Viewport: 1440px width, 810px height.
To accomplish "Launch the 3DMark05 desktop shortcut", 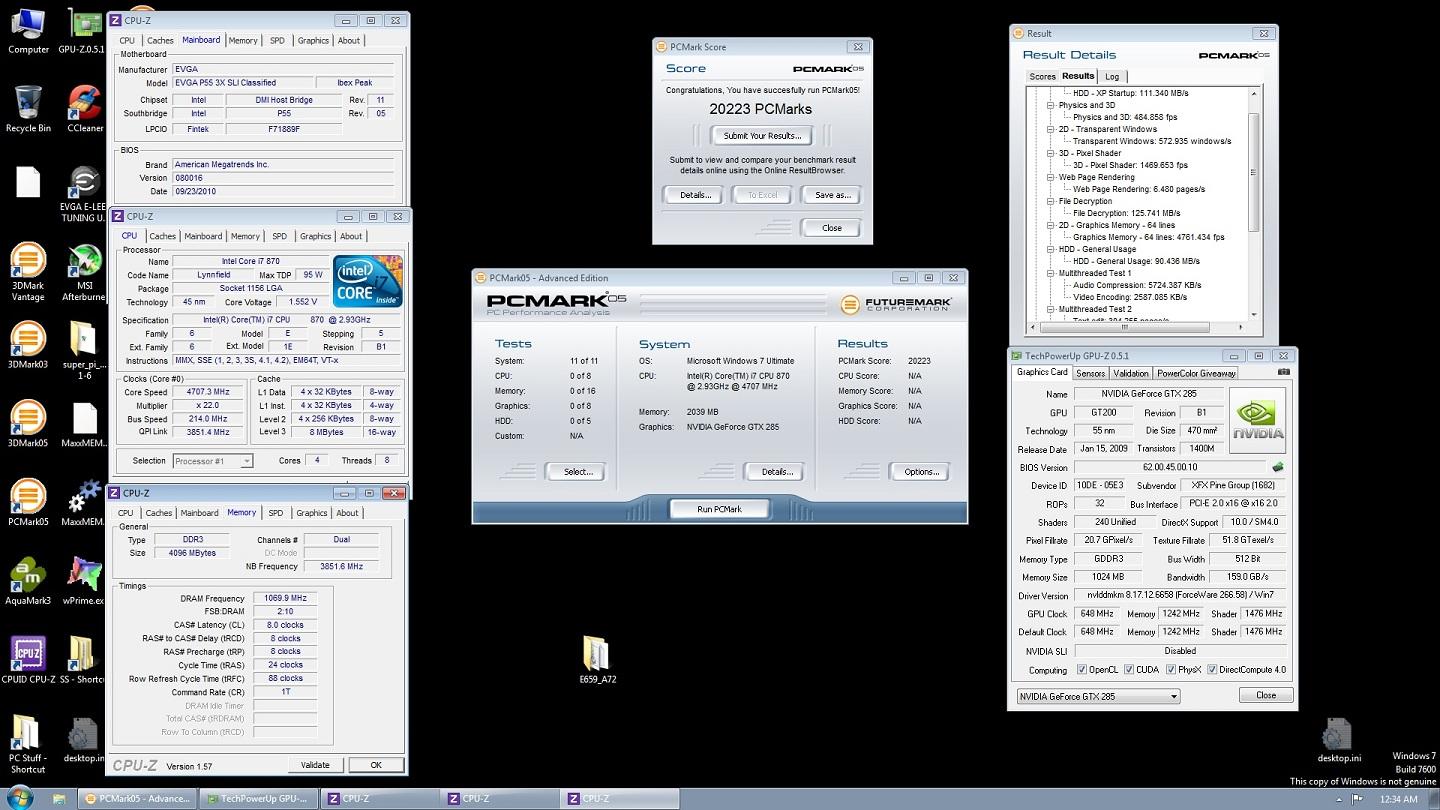I will [x=28, y=424].
